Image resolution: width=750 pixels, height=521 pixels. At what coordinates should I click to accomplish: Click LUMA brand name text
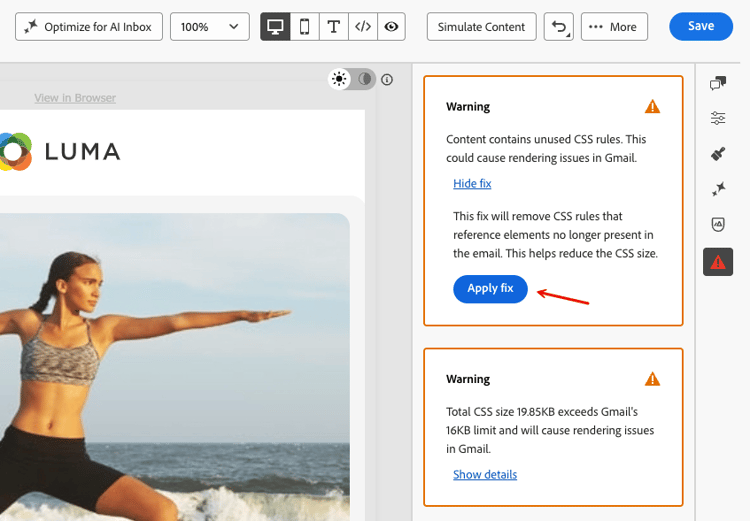coord(82,152)
